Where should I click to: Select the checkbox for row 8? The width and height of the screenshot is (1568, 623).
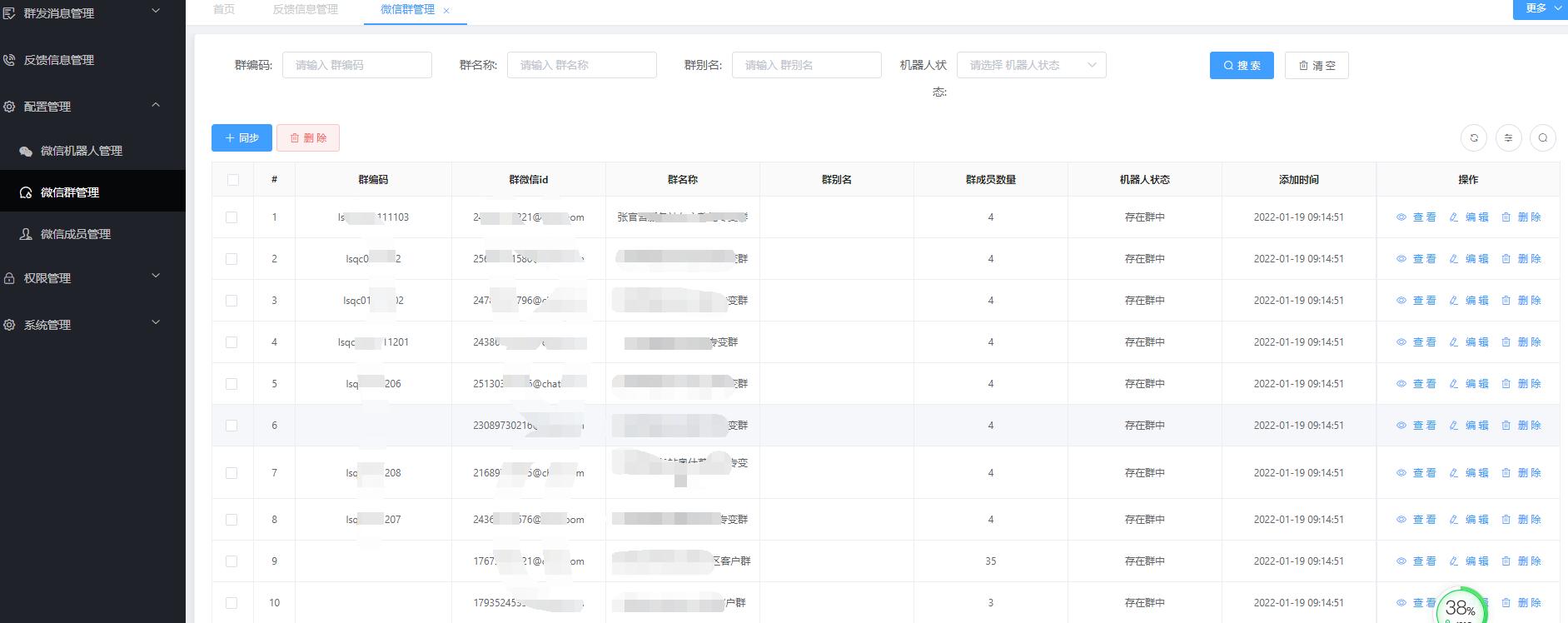coord(231,520)
